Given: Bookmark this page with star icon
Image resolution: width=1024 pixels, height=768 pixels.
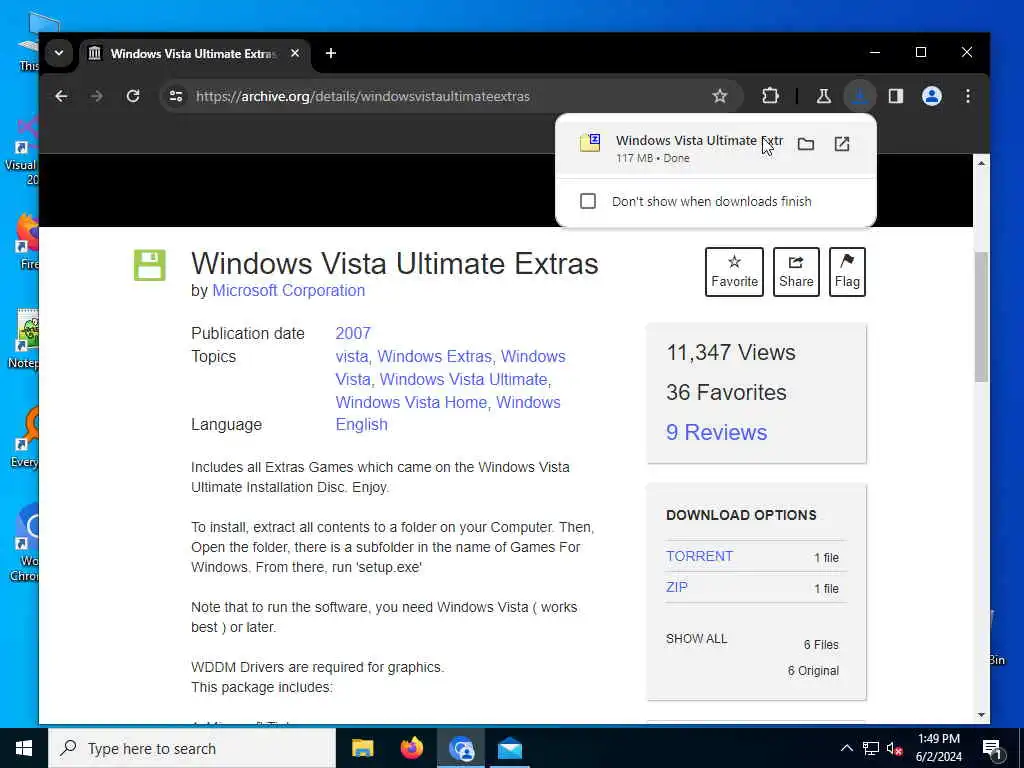Looking at the screenshot, I should pos(719,96).
